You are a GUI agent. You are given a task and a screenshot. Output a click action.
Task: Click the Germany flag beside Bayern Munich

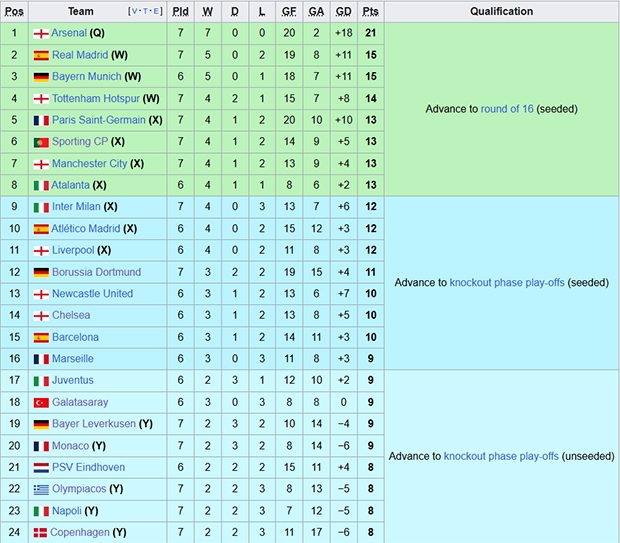41,77
